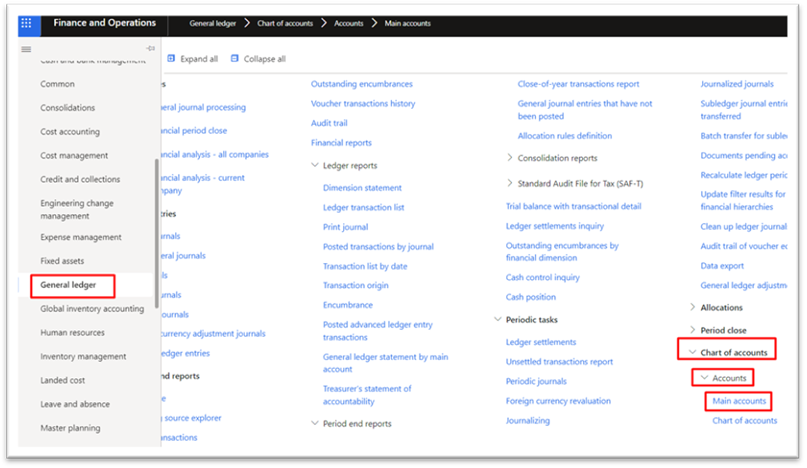This screenshot has height=468, width=807.
Task: Open Ledger settlements periodic task
Action: point(541,342)
